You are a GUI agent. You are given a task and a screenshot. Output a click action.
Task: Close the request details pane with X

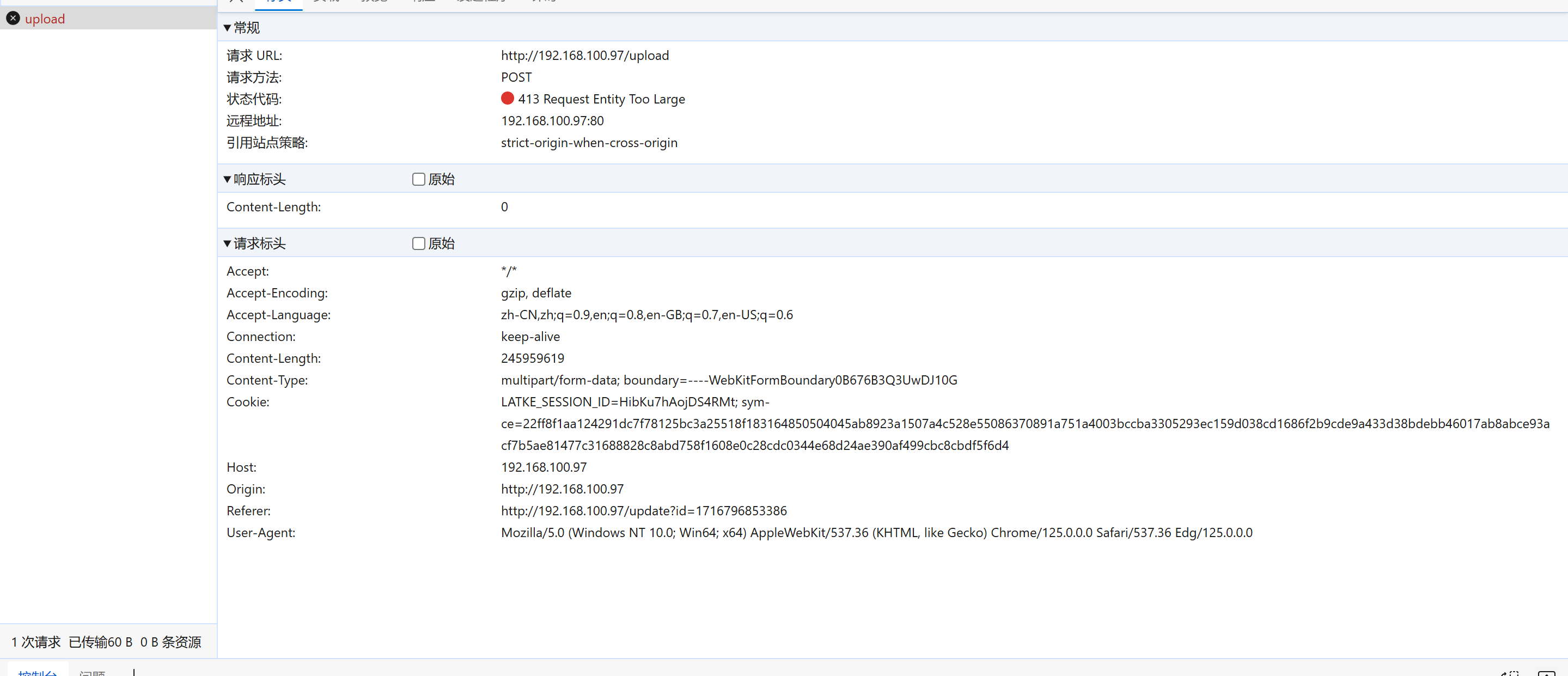coord(236,1)
